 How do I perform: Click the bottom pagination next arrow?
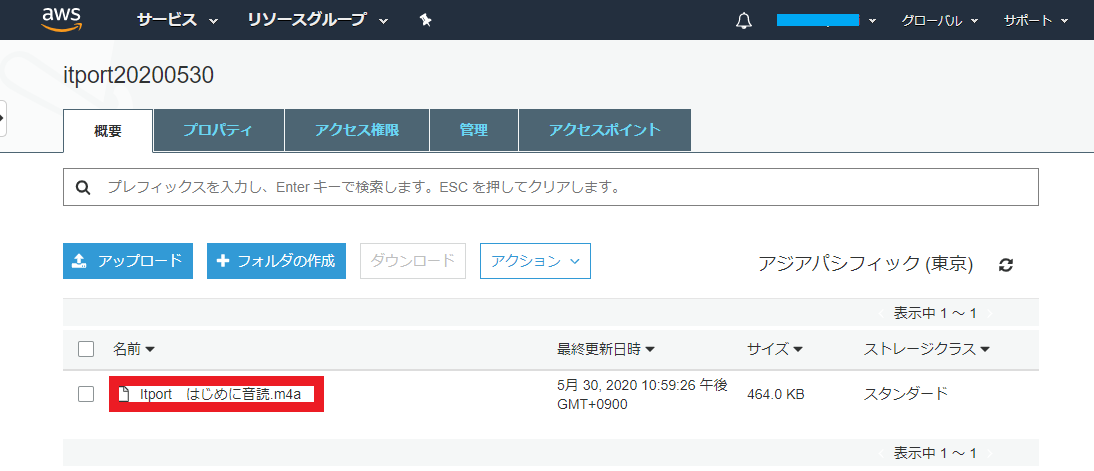pos(989,453)
